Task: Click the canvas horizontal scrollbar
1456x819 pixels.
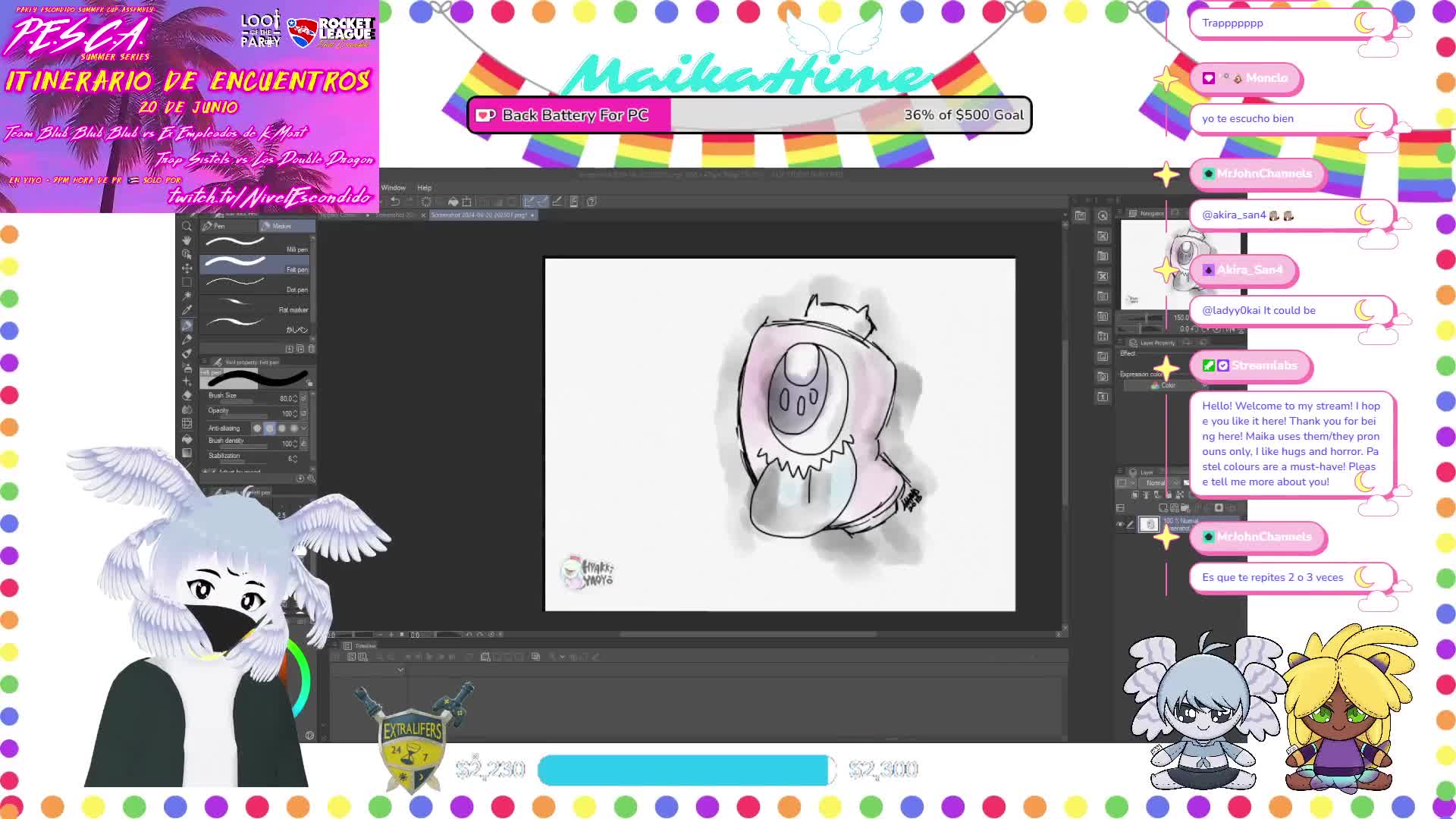Action: point(747,635)
